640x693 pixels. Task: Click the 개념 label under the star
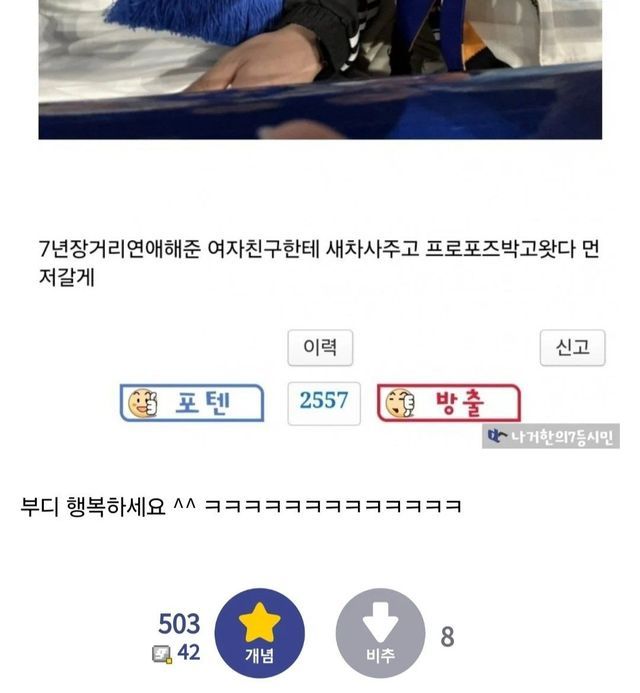click(x=259, y=655)
